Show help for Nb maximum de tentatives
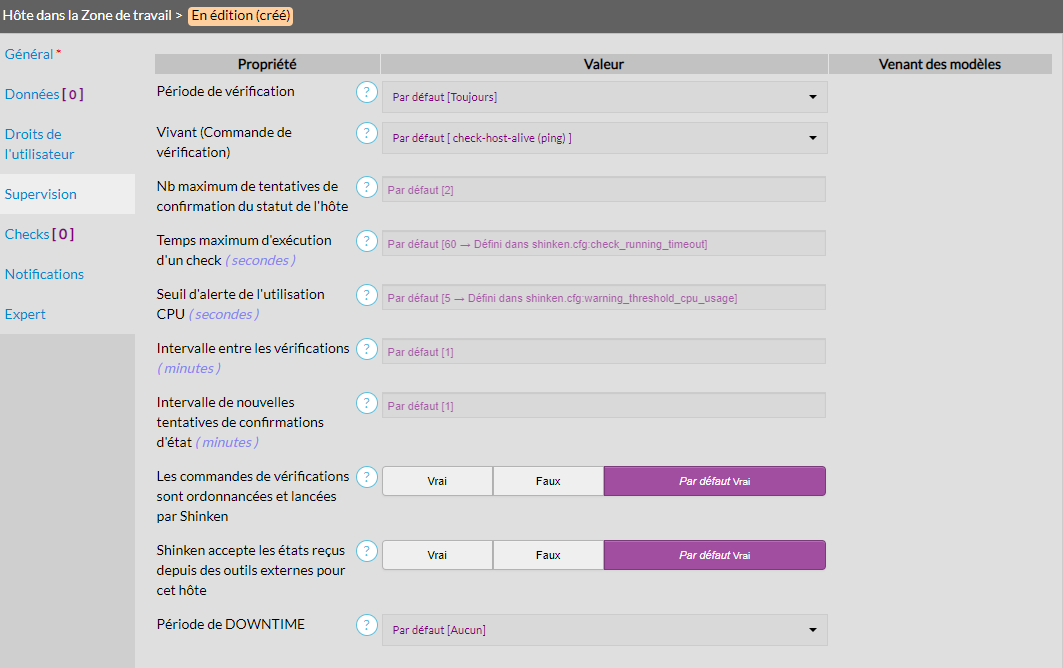Viewport: 1063px width, 668px height. point(367,187)
